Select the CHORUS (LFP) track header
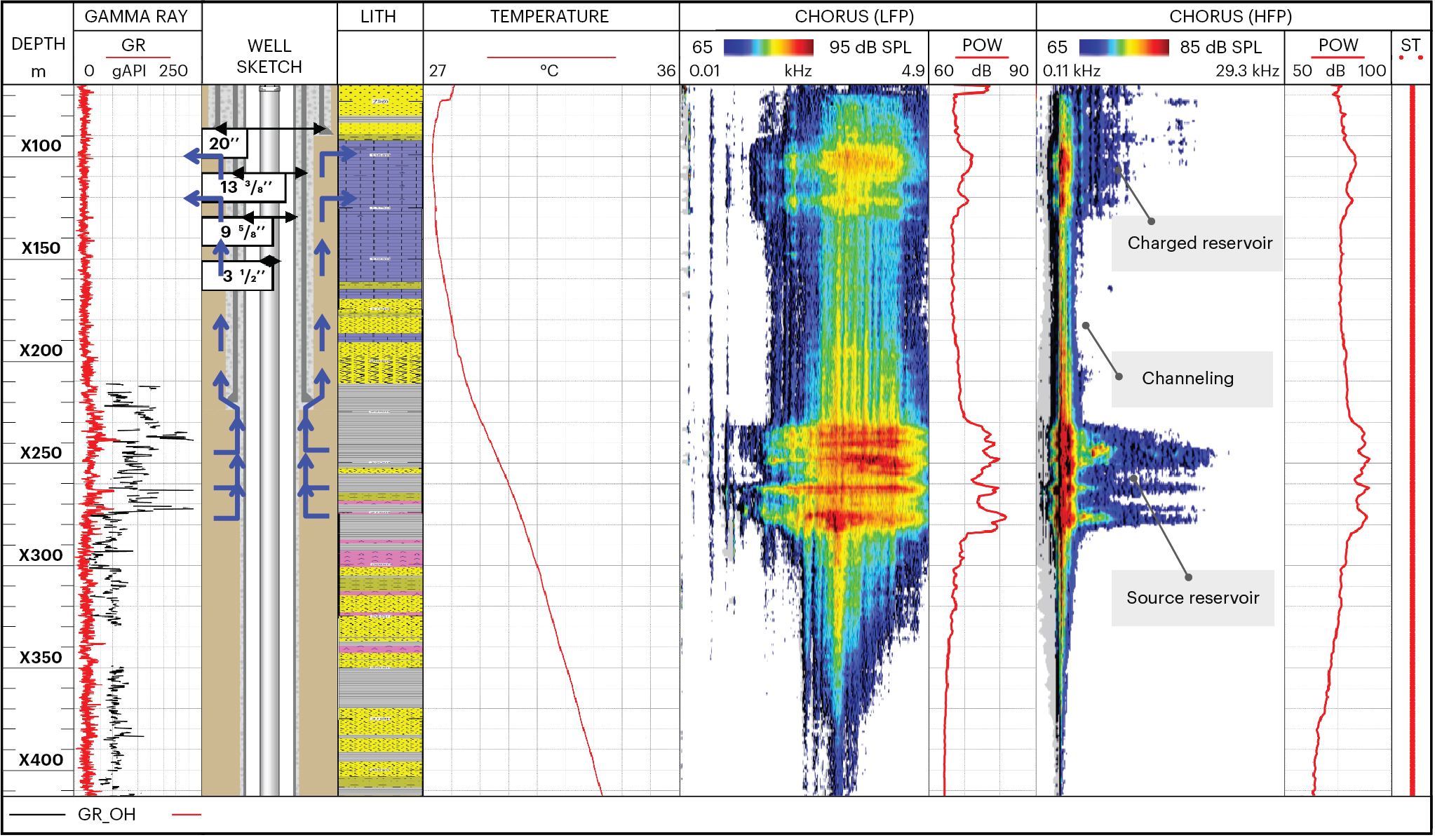This screenshot has height=840, width=1435. (x=854, y=16)
